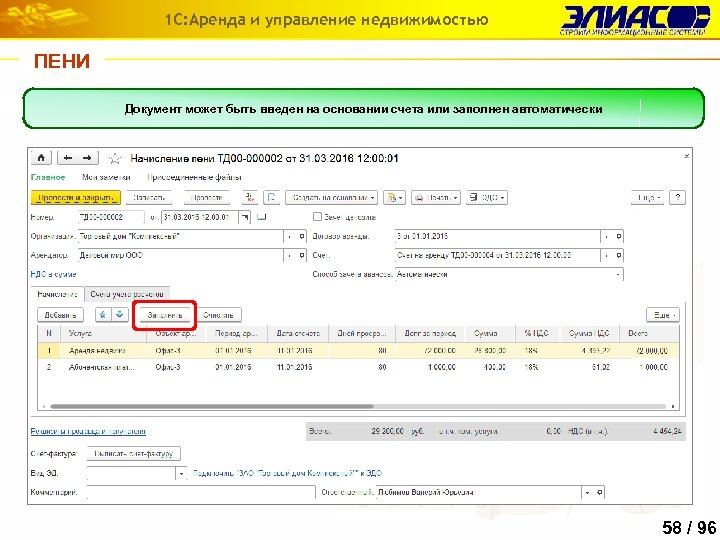The image size is (720, 540).
Task: Select the Начисление tab
Action: tap(57, 294)
